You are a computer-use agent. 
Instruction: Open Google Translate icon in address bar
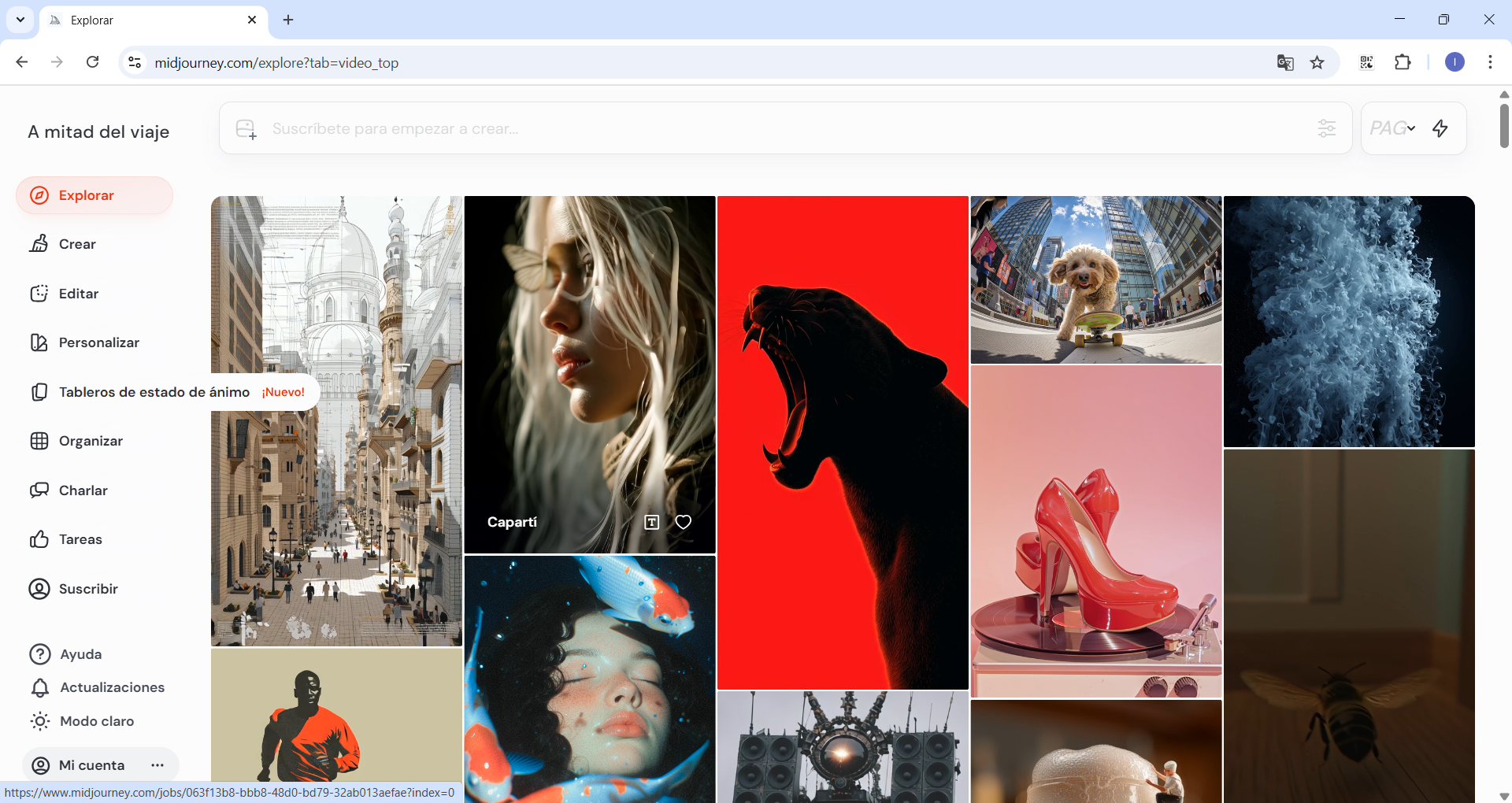point(1285,63)
